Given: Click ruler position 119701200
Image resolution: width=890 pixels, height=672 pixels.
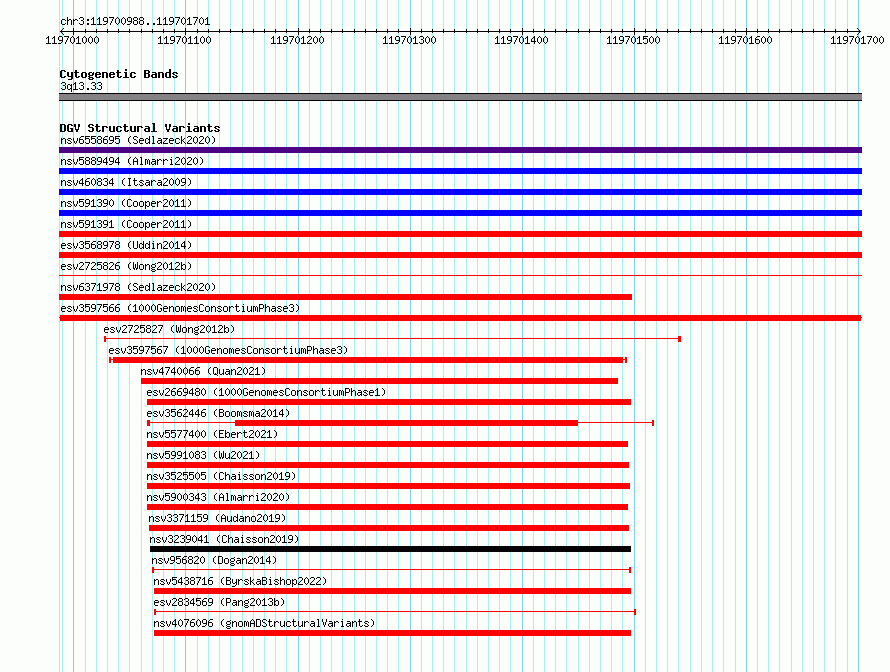Looking at the screenshot, I should (x=297, y=40).
